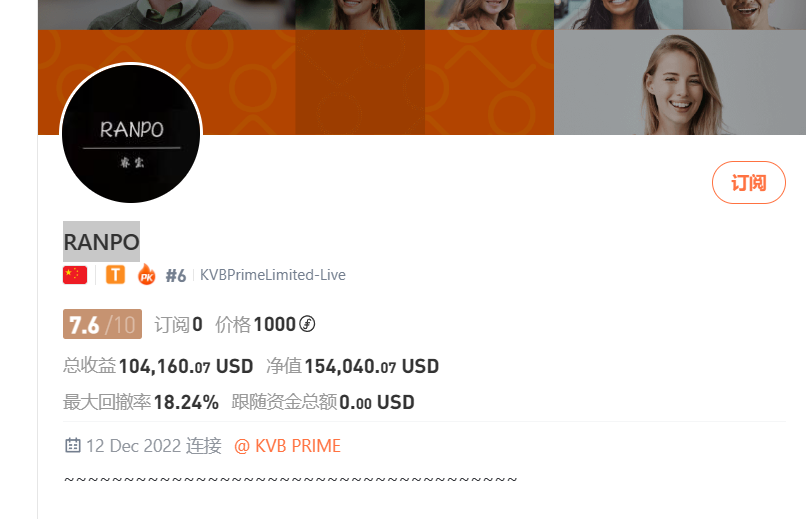Click the calendar icon next to 12 Dec 2022
806x519 pixels.
coord(72,445)
